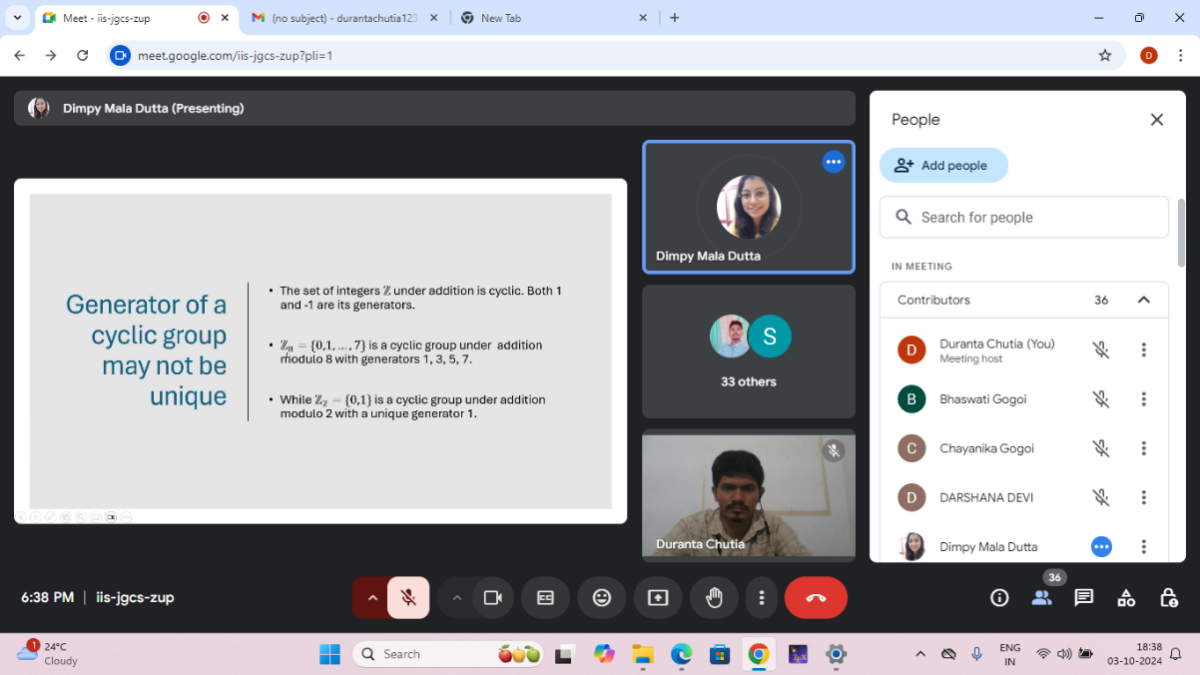The width and height of the screenshot is (1200, 675).
Task: Expand video settings arrow beside camera
Action: (x=457, y=597)
